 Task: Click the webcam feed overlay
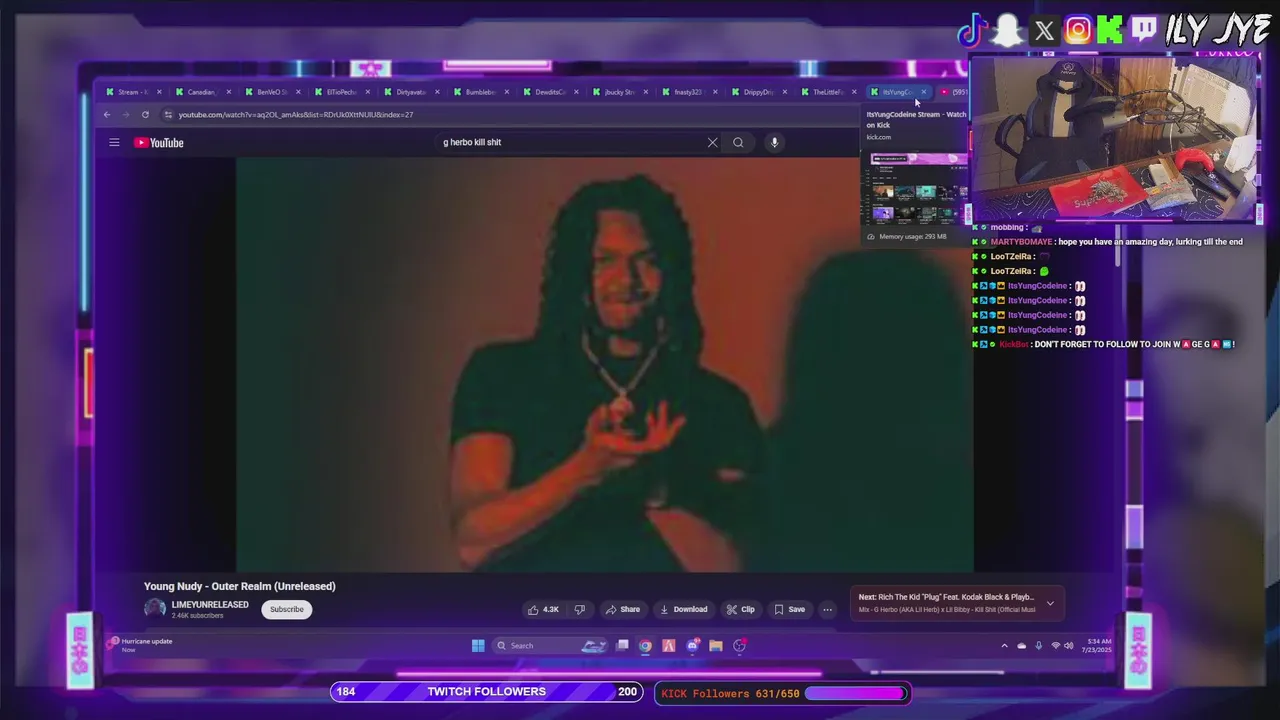(x=1114, y=138)
